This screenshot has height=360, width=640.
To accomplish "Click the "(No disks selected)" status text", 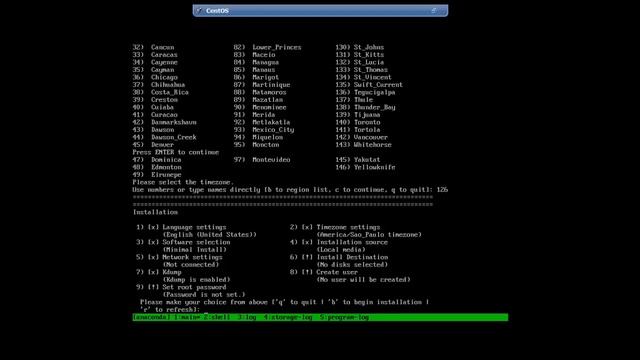I will click(352, 265).
